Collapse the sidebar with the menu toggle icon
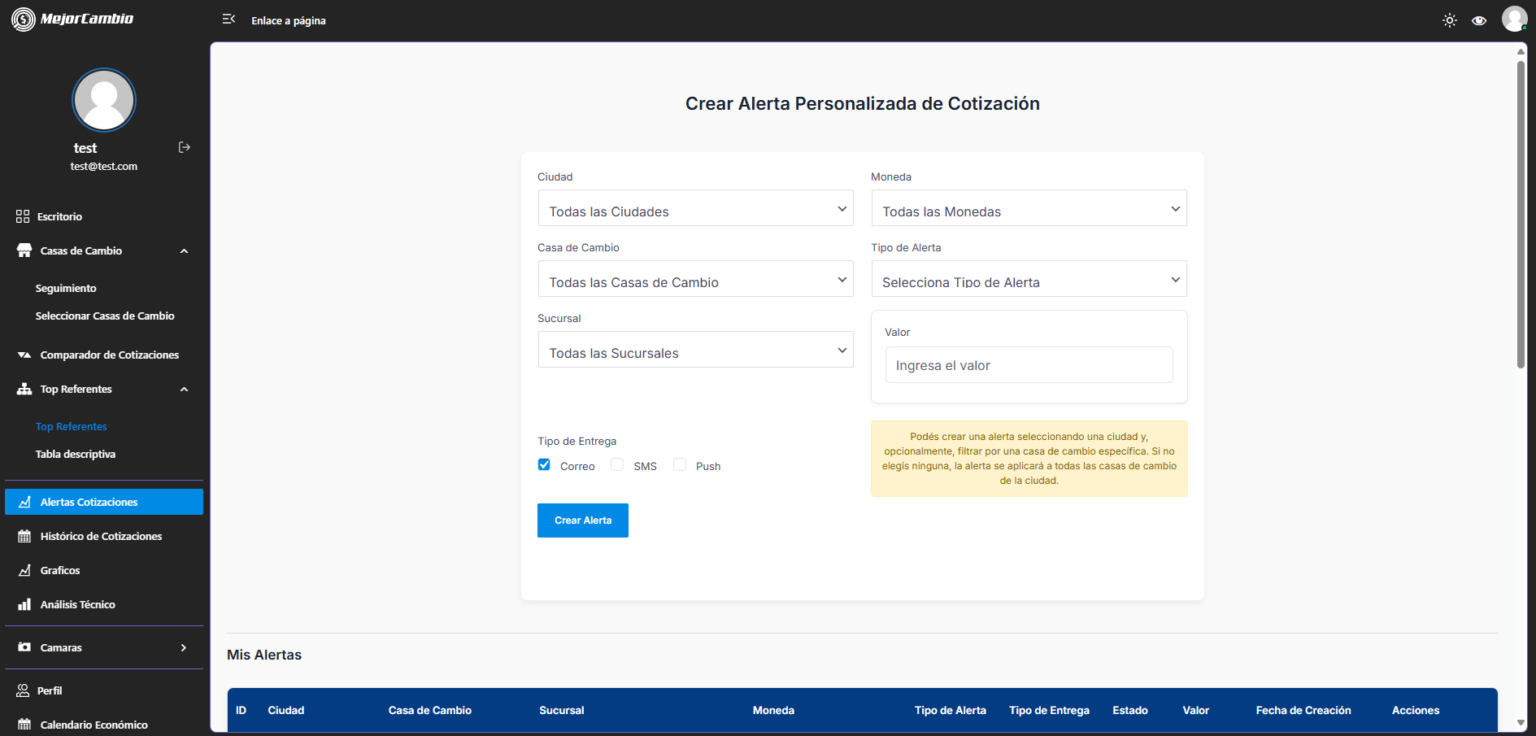The height and width of the screenshot is (736, 1536). pos(228,19)
